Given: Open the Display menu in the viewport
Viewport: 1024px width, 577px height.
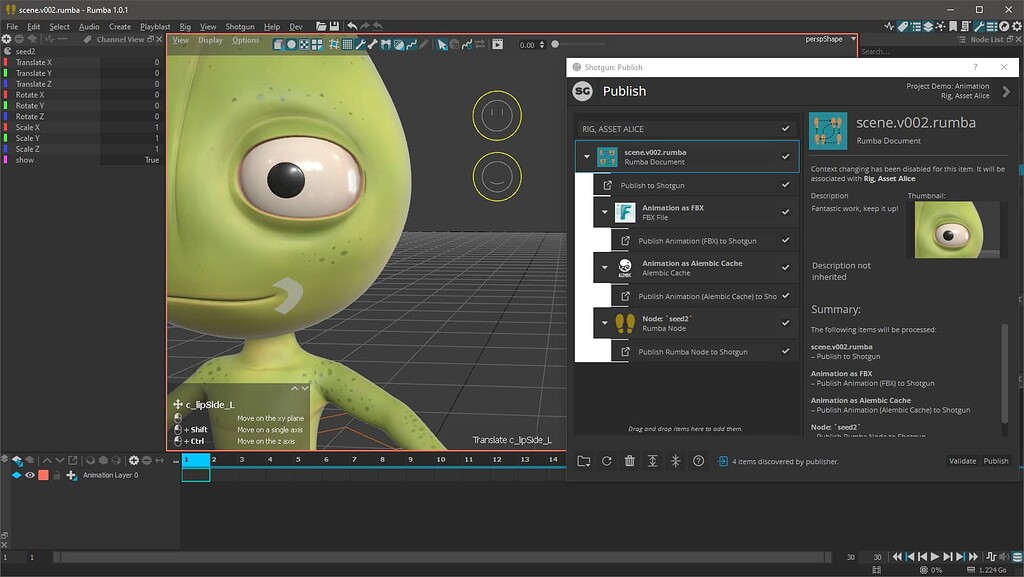Looking at the screenshot, I should [x=210, y=40].
